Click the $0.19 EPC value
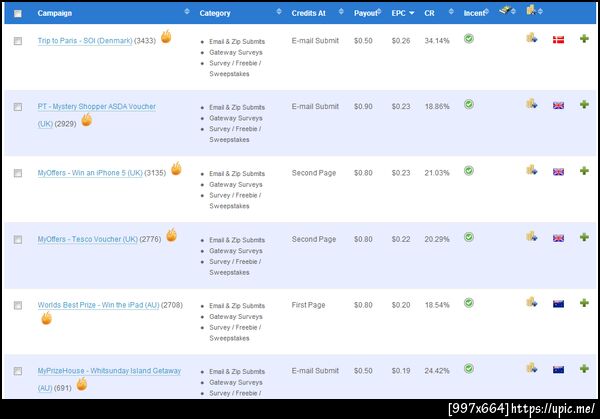 point(401,371)
